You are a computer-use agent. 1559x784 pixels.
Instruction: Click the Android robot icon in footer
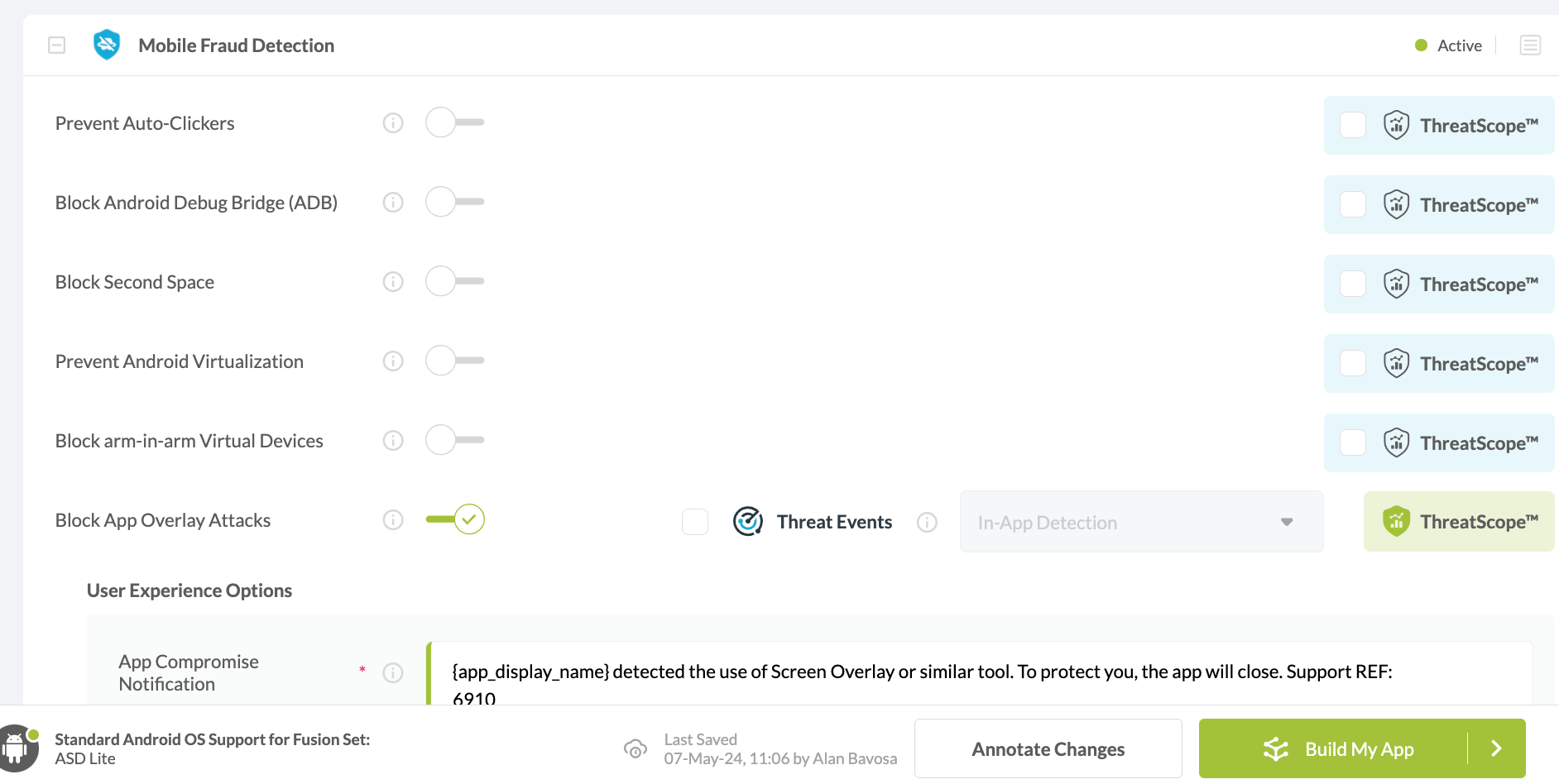pos(16,748)
